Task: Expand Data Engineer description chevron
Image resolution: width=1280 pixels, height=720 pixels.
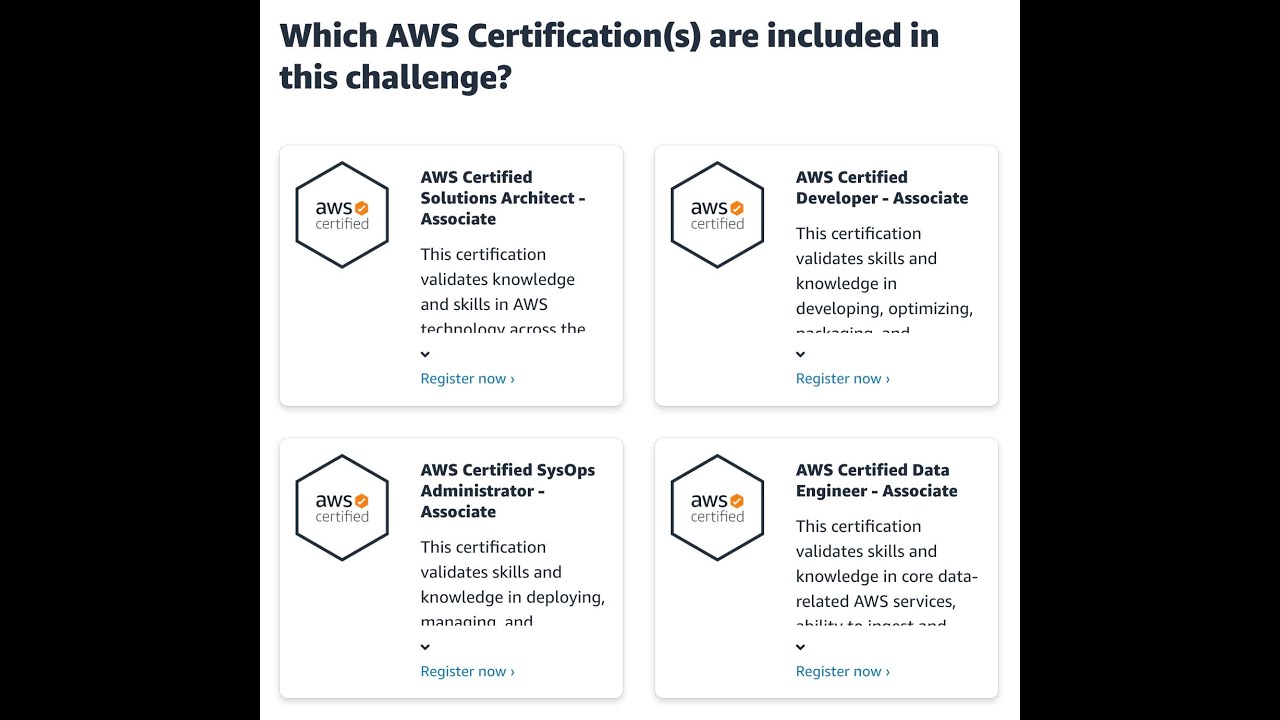Action: (x=800, y=647)
